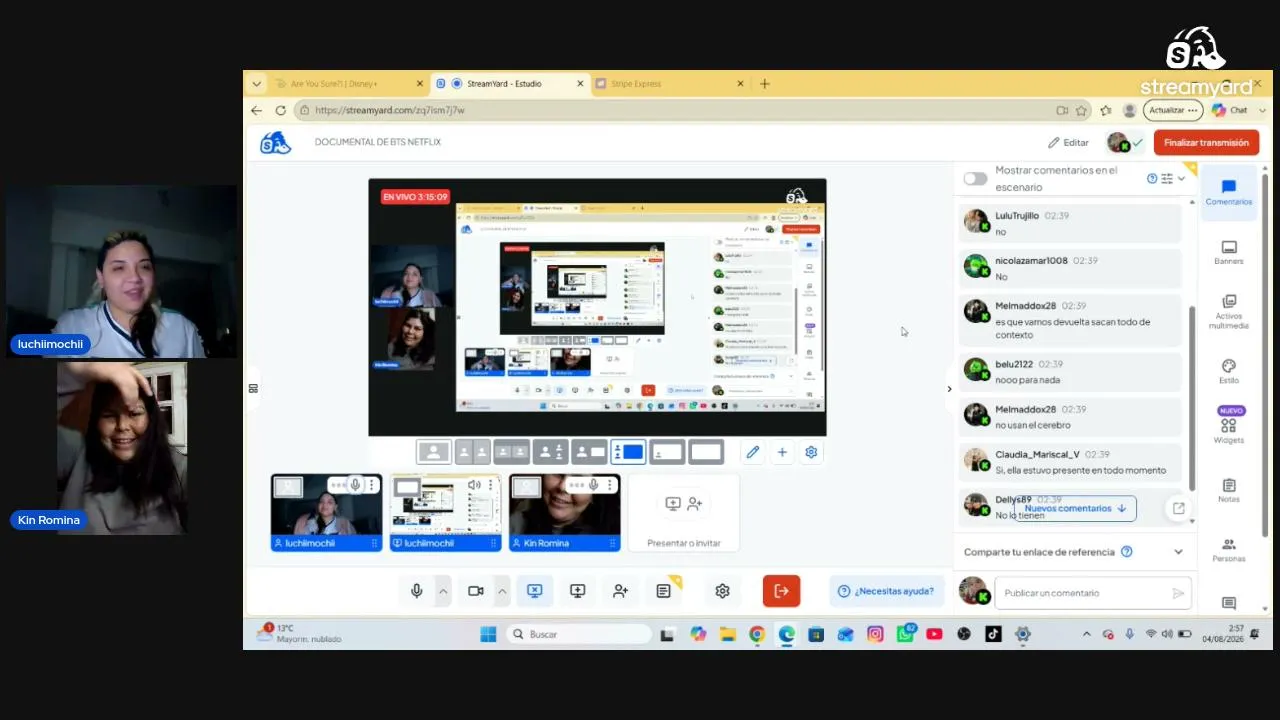Invite a guest using the add-person icon
The image size is (1280, 720).
[620, 591]
